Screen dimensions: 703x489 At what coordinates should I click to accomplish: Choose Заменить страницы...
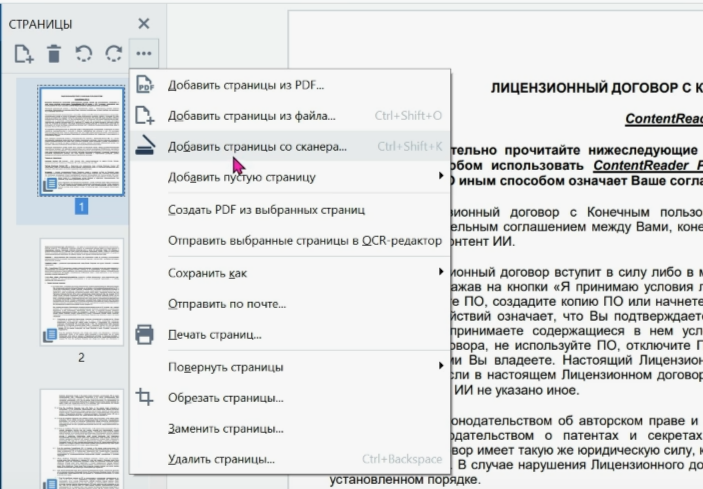290,428
